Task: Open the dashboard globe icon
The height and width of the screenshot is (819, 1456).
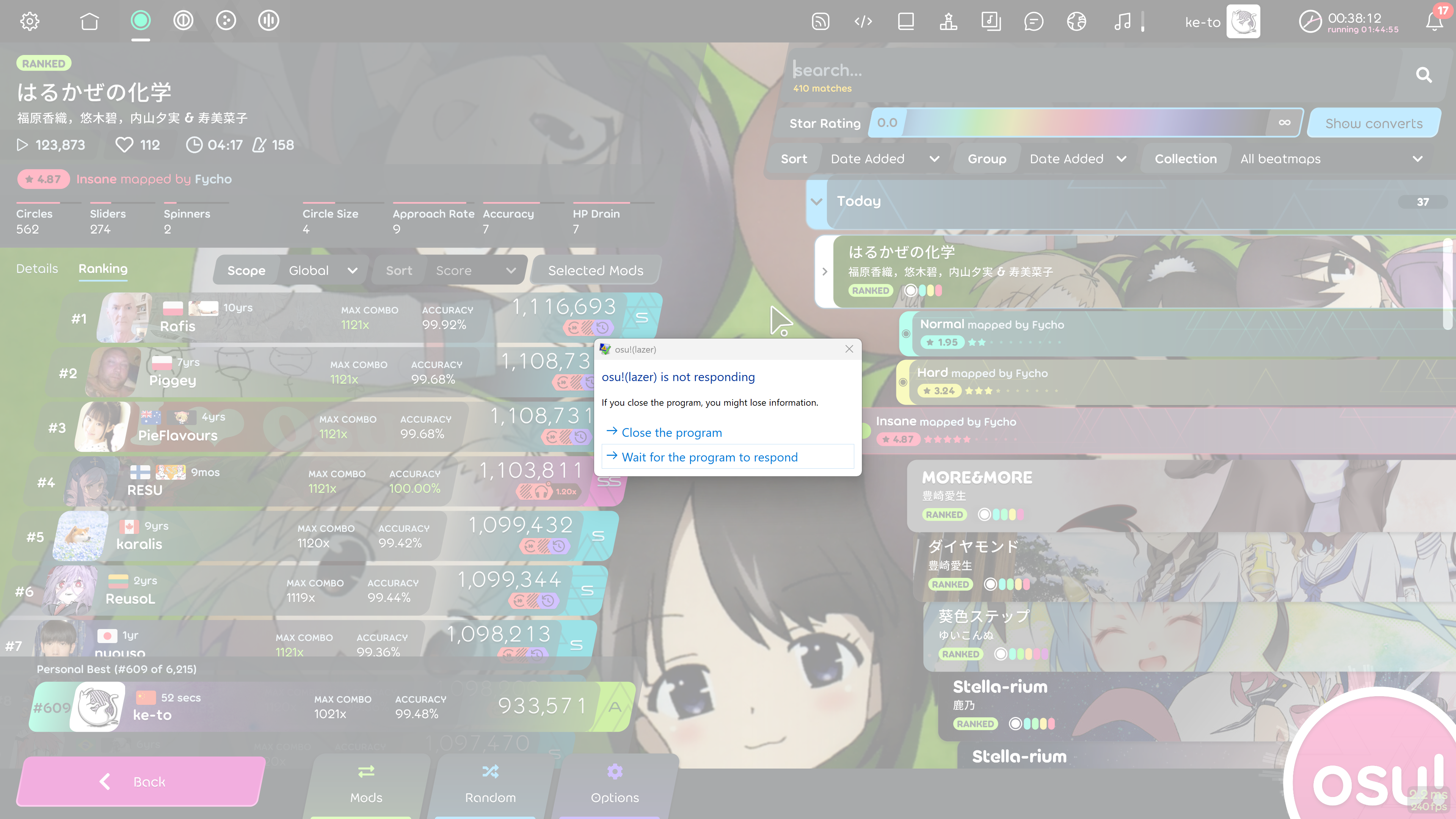Action: 1077,22
